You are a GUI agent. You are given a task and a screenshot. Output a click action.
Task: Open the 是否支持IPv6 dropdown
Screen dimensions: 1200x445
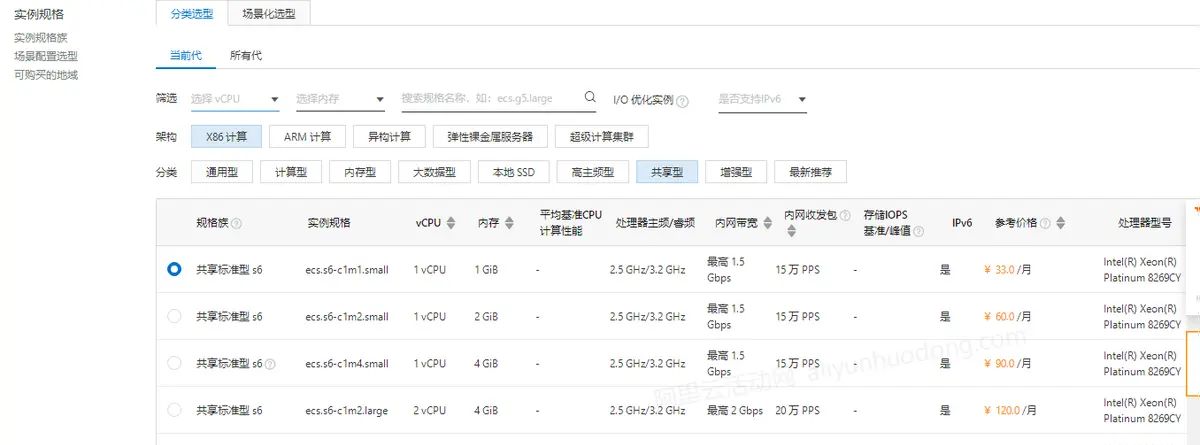(762, 100)
